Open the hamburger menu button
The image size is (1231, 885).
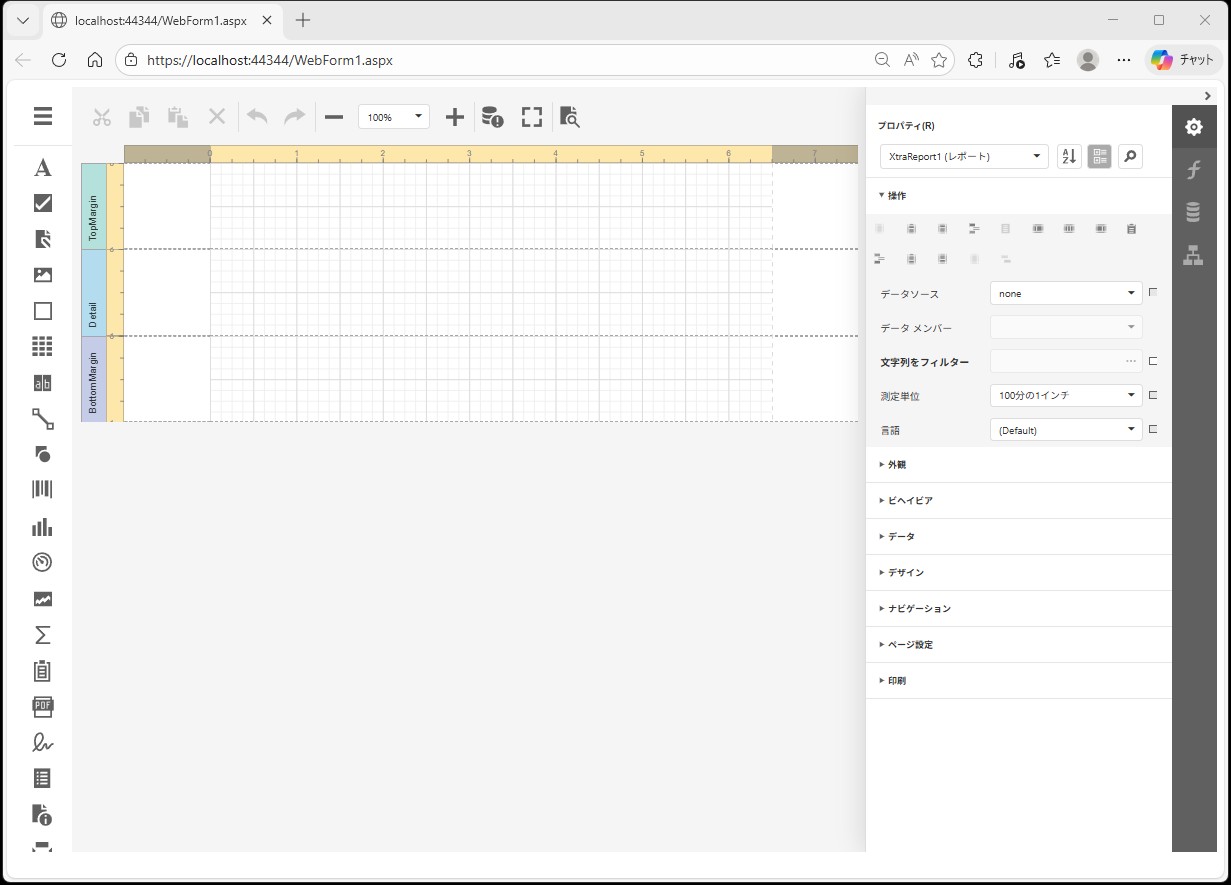[x=42, y=117]
